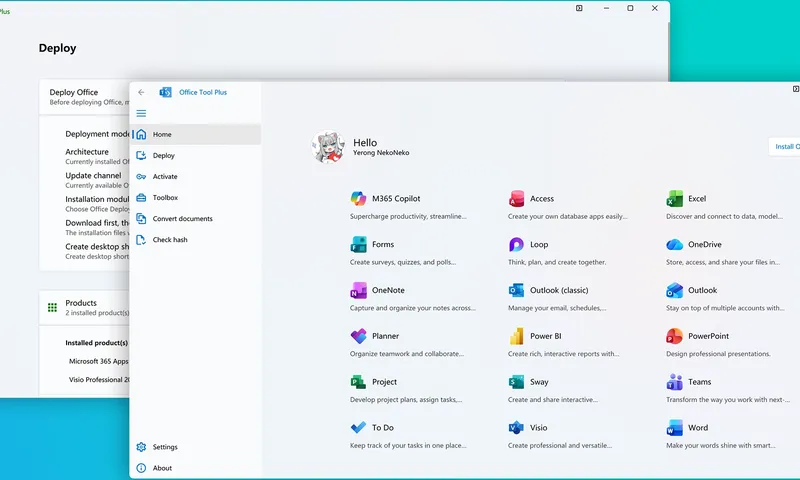Launch Teams from its icon
Image resolution: width=800 pixels, height=480 pixels.
674,382
